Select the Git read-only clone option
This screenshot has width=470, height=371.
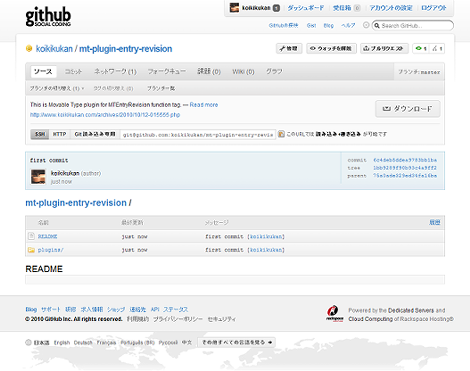pos(95,134)
